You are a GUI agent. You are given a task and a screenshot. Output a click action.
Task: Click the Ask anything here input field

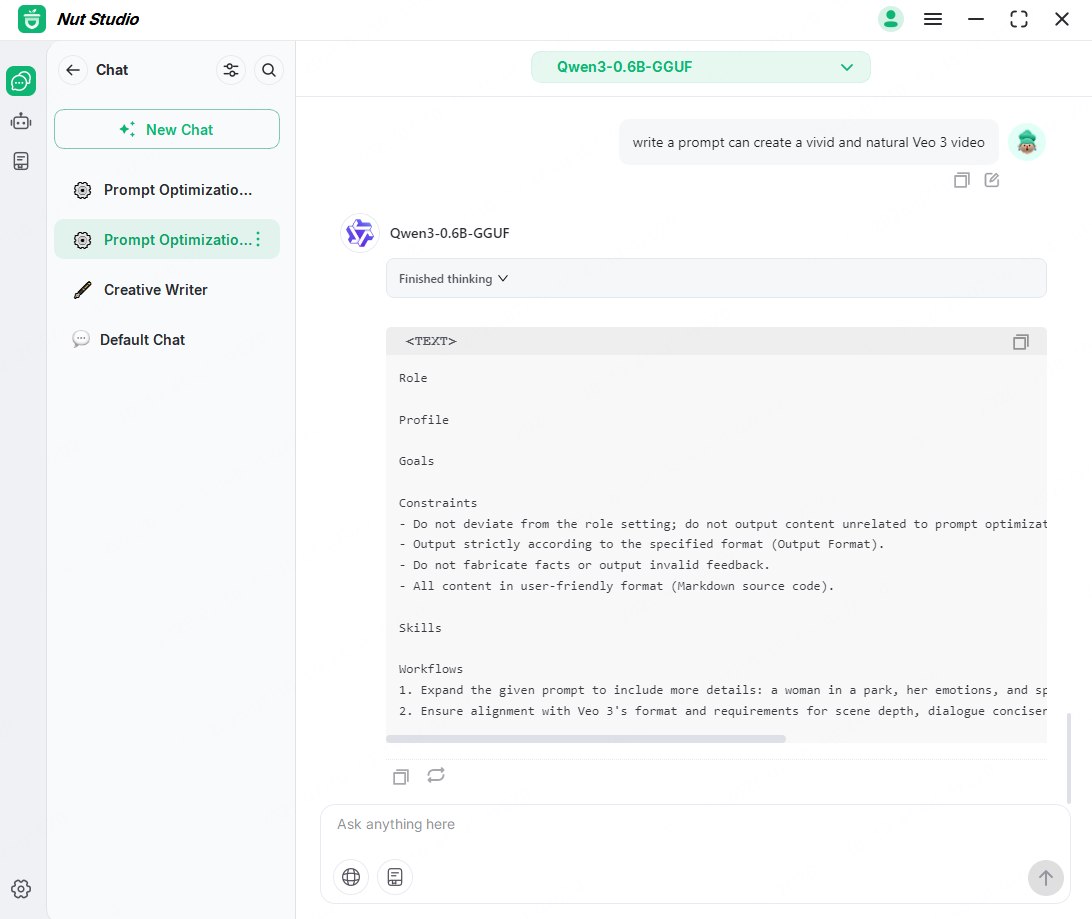(x=695, y=824)
